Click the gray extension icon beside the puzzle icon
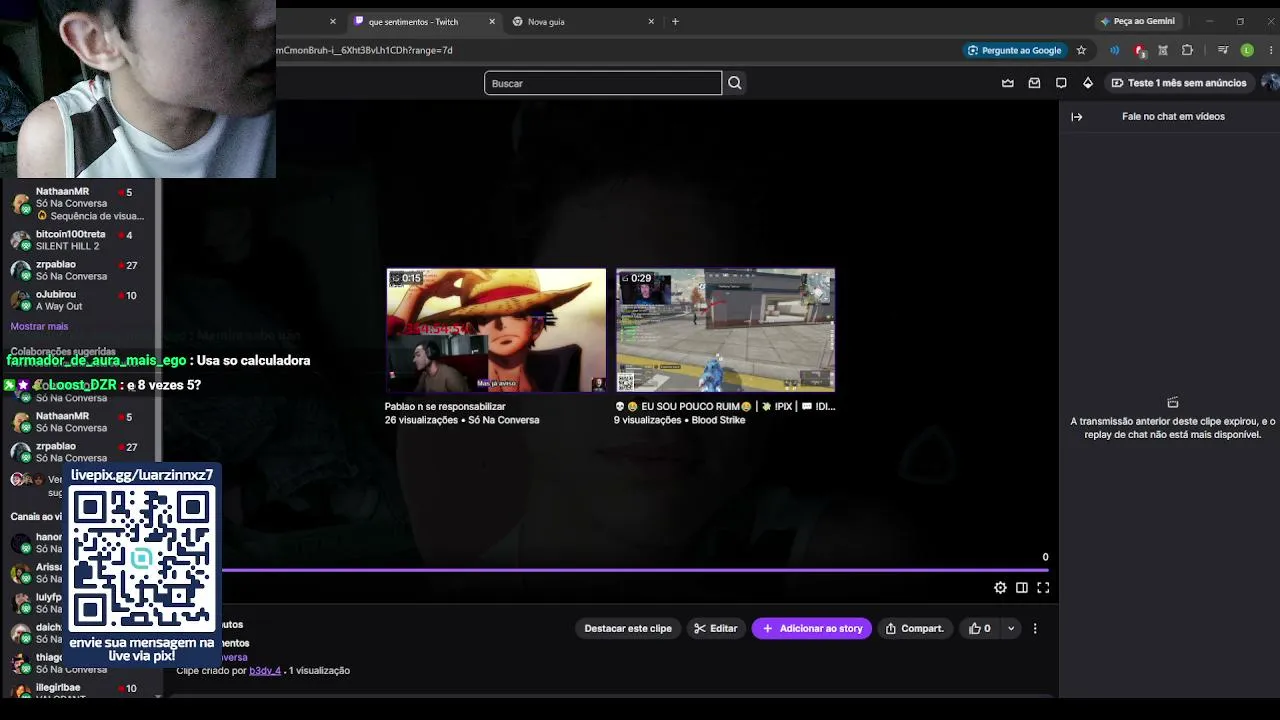This screenshot has height=720, width=1280. [x=1163, y=50]
